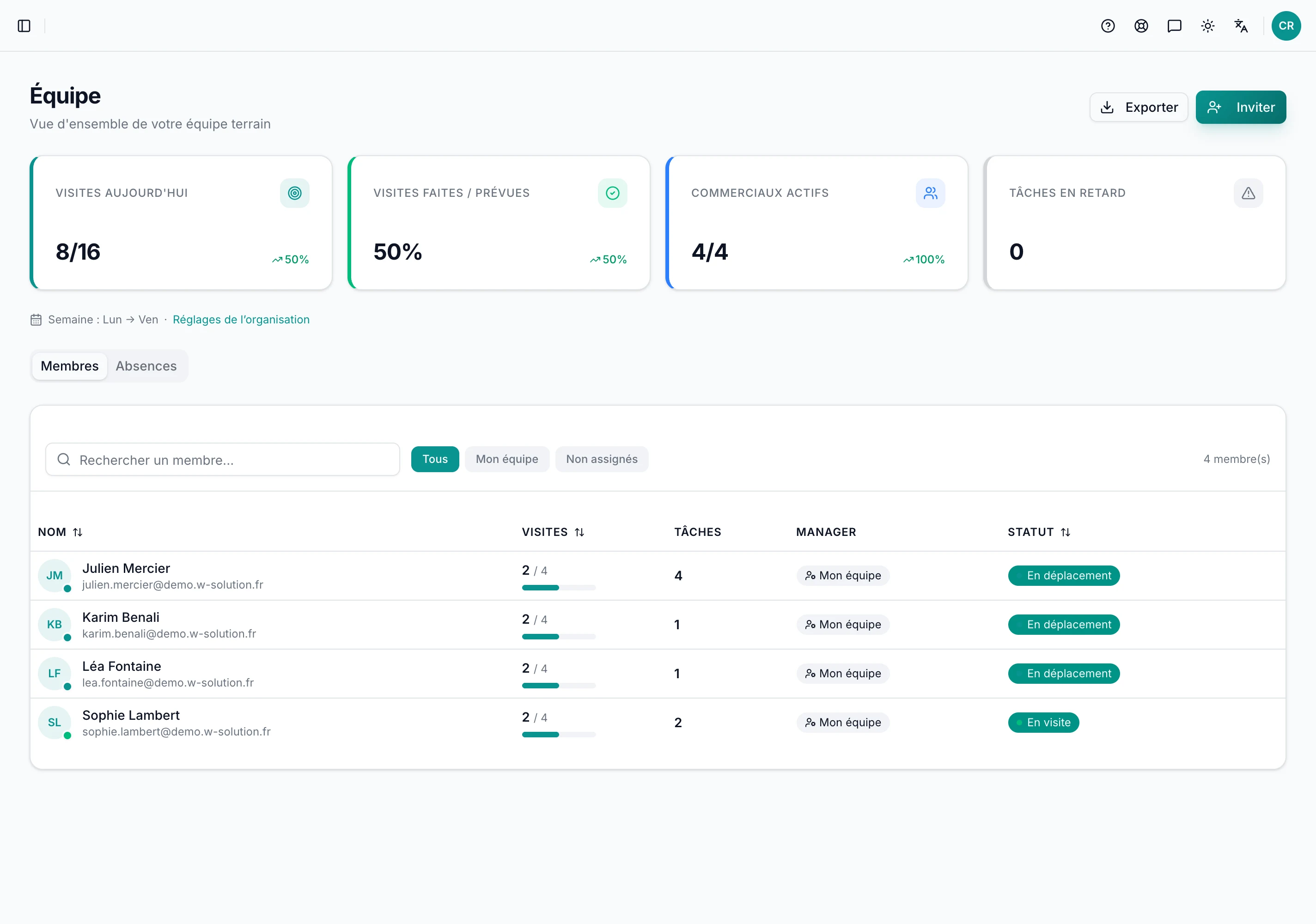Select the Tous filter chip
Screen dimensions: 1316x924
point(435,459)
